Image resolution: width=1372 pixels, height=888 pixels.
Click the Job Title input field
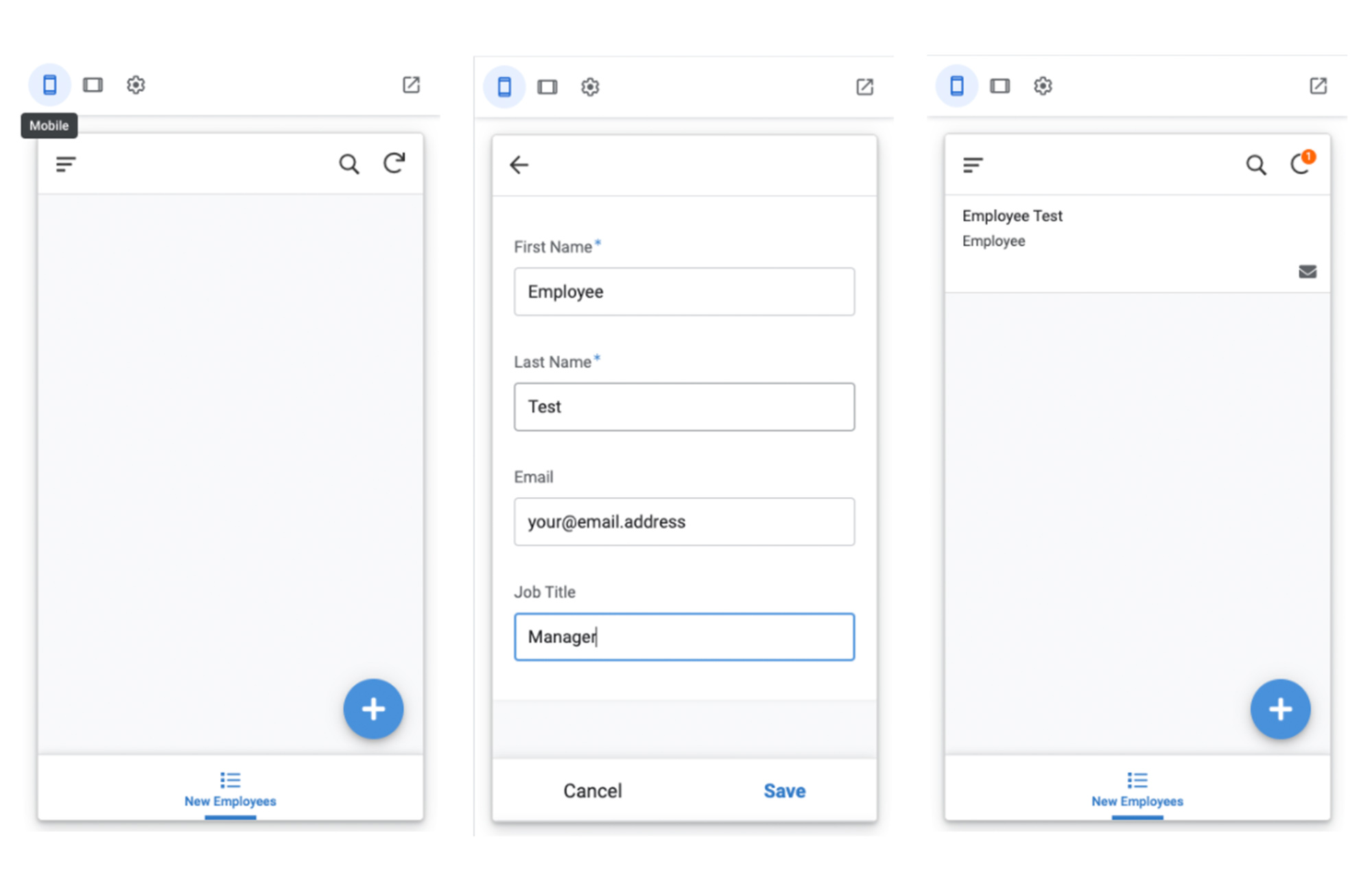click(x=684, y=636)
